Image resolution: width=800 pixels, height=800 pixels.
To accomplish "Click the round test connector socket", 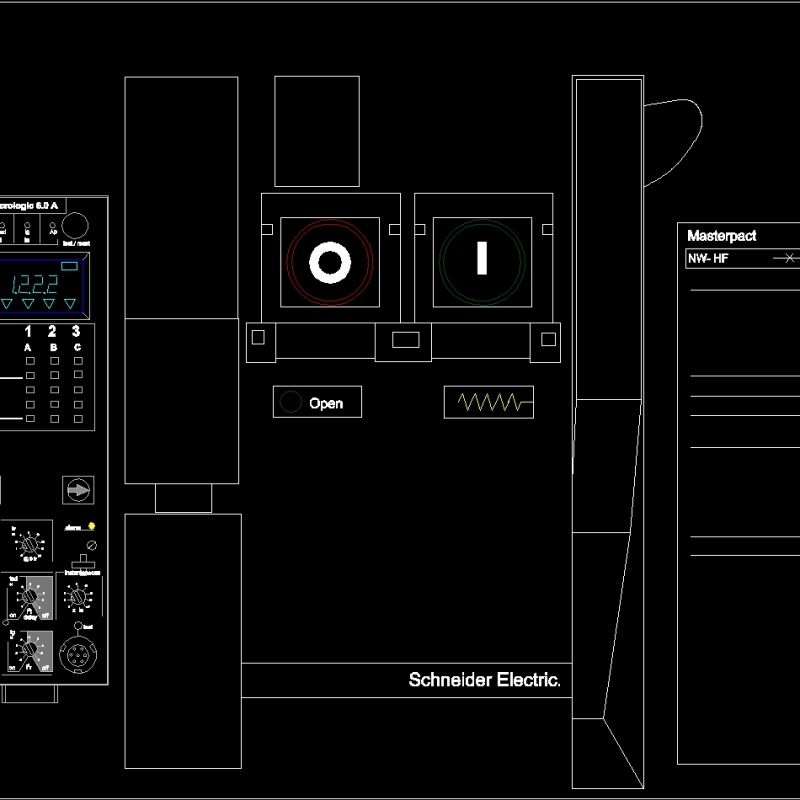I will point(76,653).
